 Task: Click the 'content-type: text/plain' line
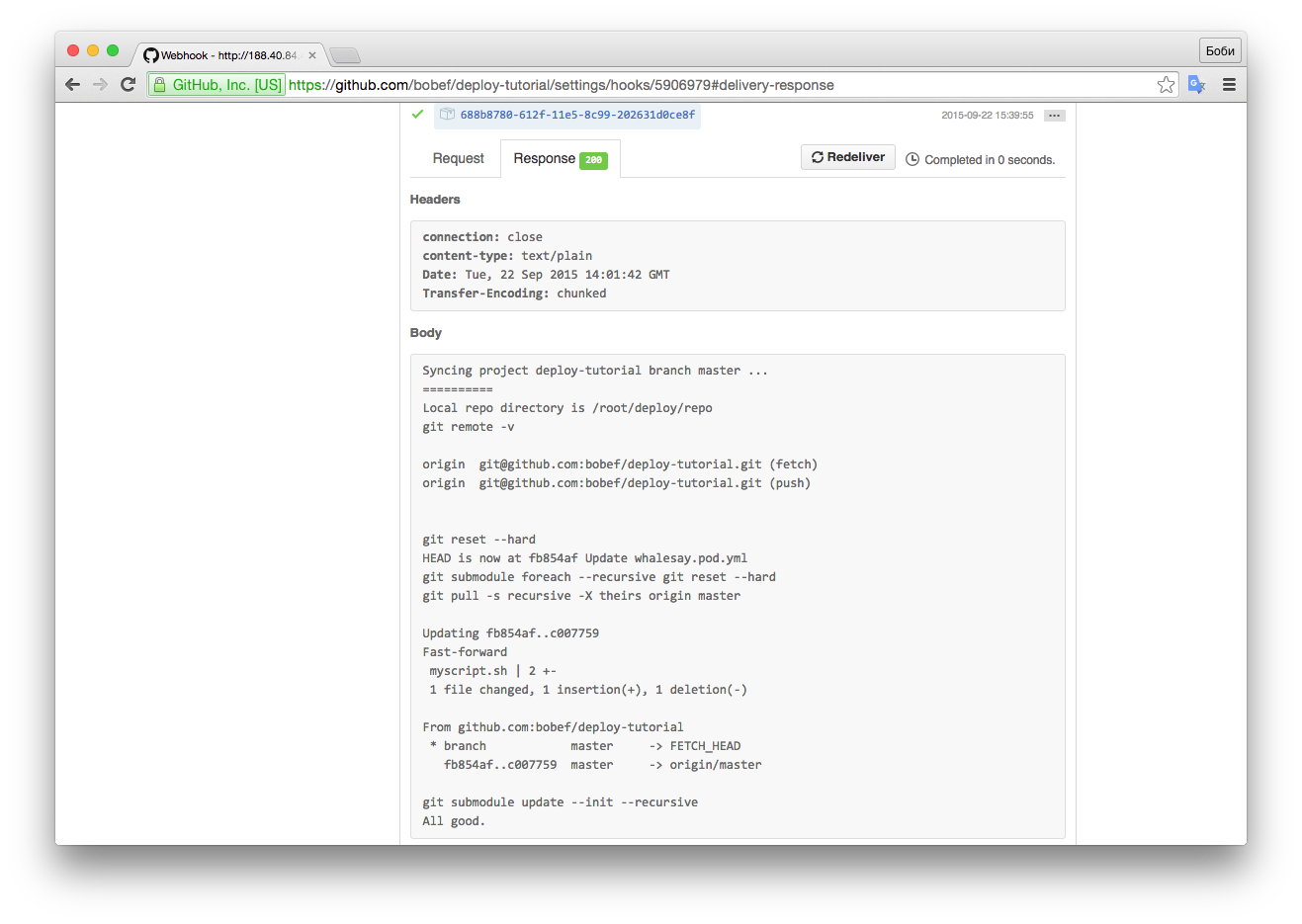pos(507,256)
